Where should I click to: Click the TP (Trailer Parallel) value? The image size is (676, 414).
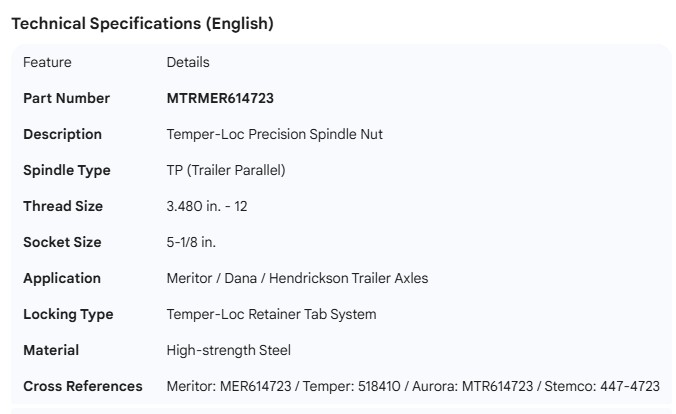(x=226, y=170)
